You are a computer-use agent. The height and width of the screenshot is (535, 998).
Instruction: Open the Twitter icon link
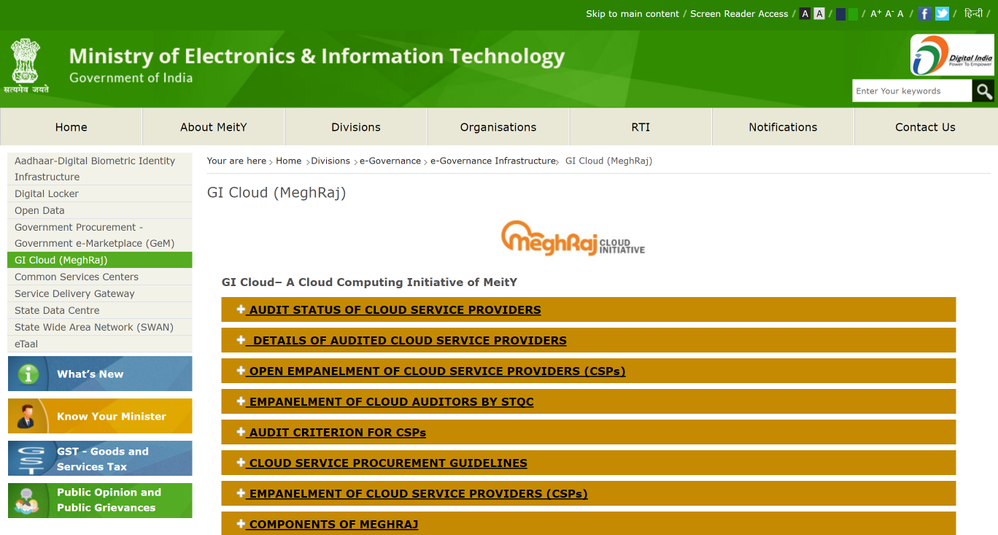(x=942, y=13)
